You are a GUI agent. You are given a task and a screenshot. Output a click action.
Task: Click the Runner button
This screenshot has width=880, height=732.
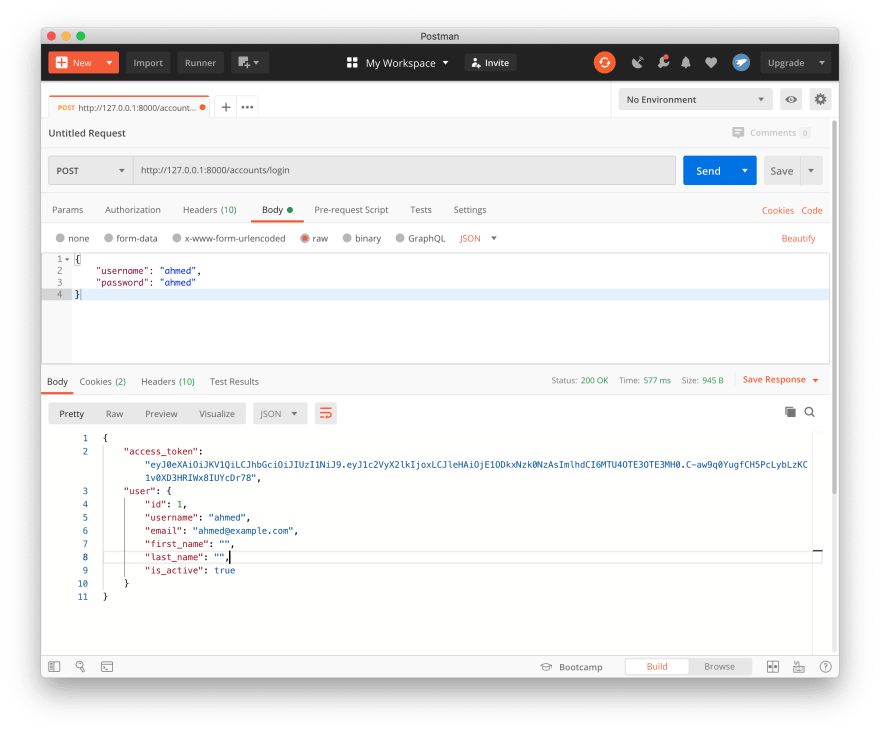[200, 62]
